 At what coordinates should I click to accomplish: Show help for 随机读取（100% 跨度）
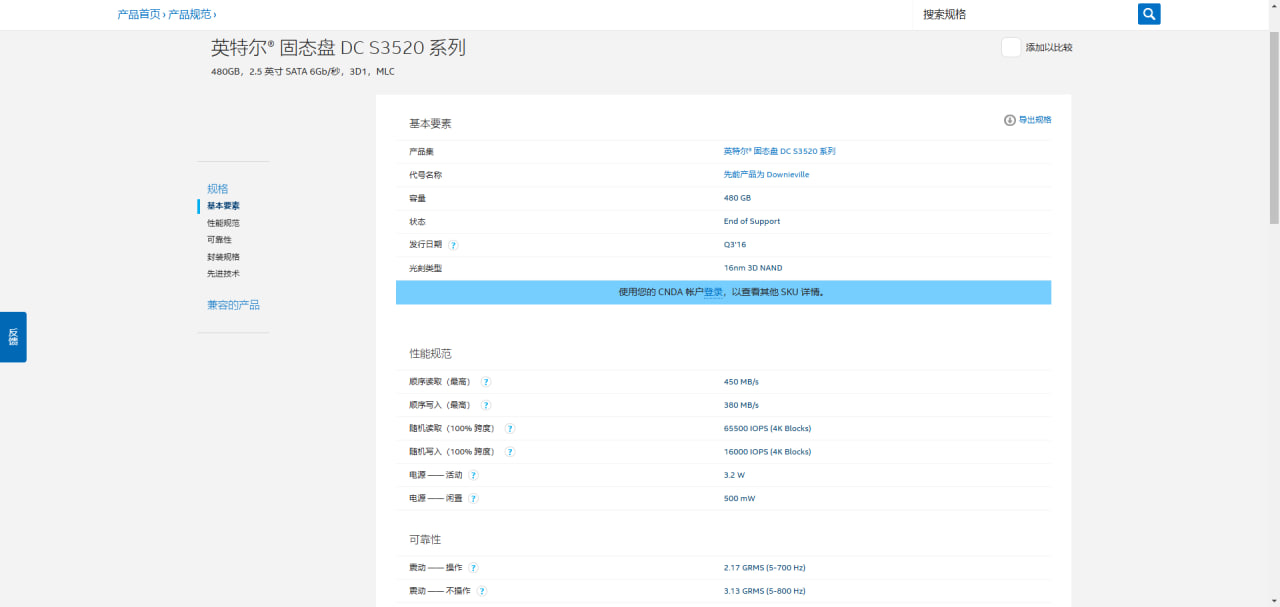click(510, 429)
